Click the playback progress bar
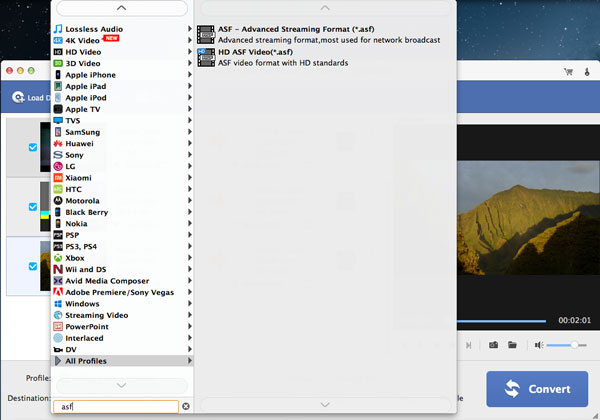The height and width of the screenshot is (420, 600). (x=502, y=321)
